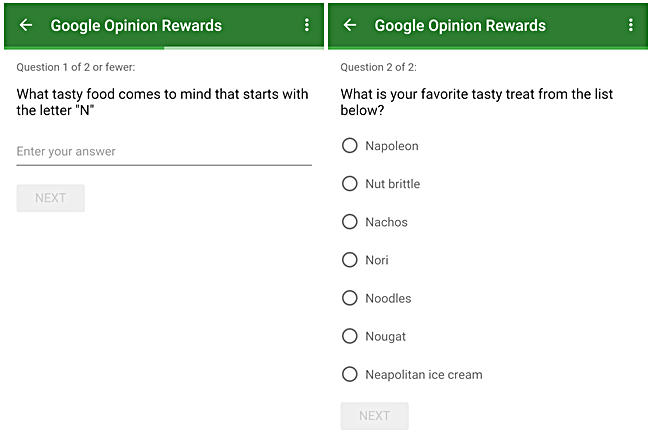The height and width of the screenshot is (439, 653).
Task: Select Neapolitan ice cream option
Action: (x=350, y=375)
